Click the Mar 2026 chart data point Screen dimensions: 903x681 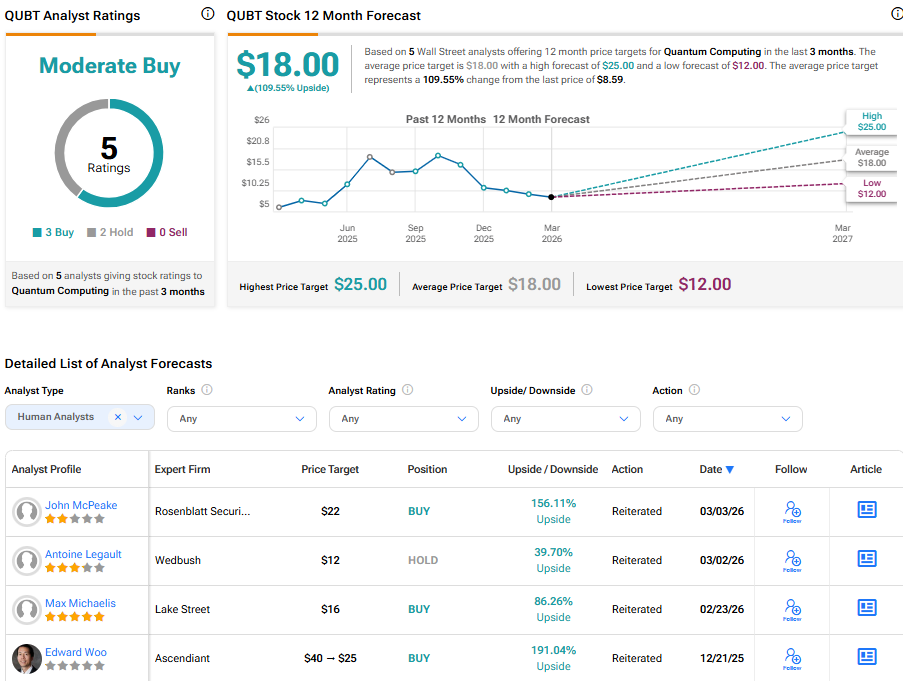[x=552, y=196]
